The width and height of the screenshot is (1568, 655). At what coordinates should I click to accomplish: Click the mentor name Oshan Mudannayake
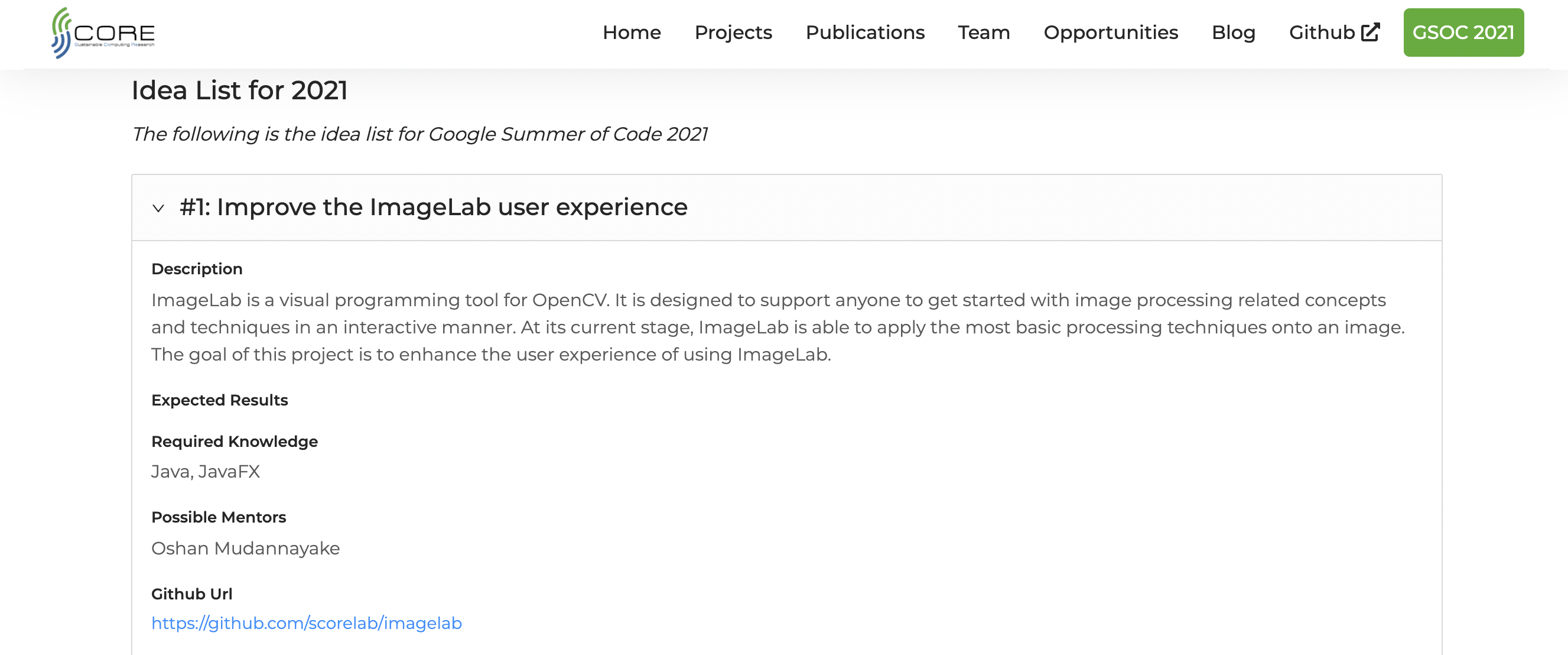coord(245,548)
